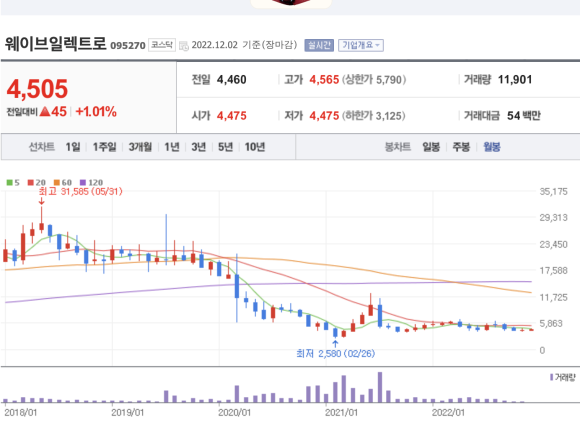Open the 기업개요 dropdown
580x423 pixels.
(x=361, y=45)
